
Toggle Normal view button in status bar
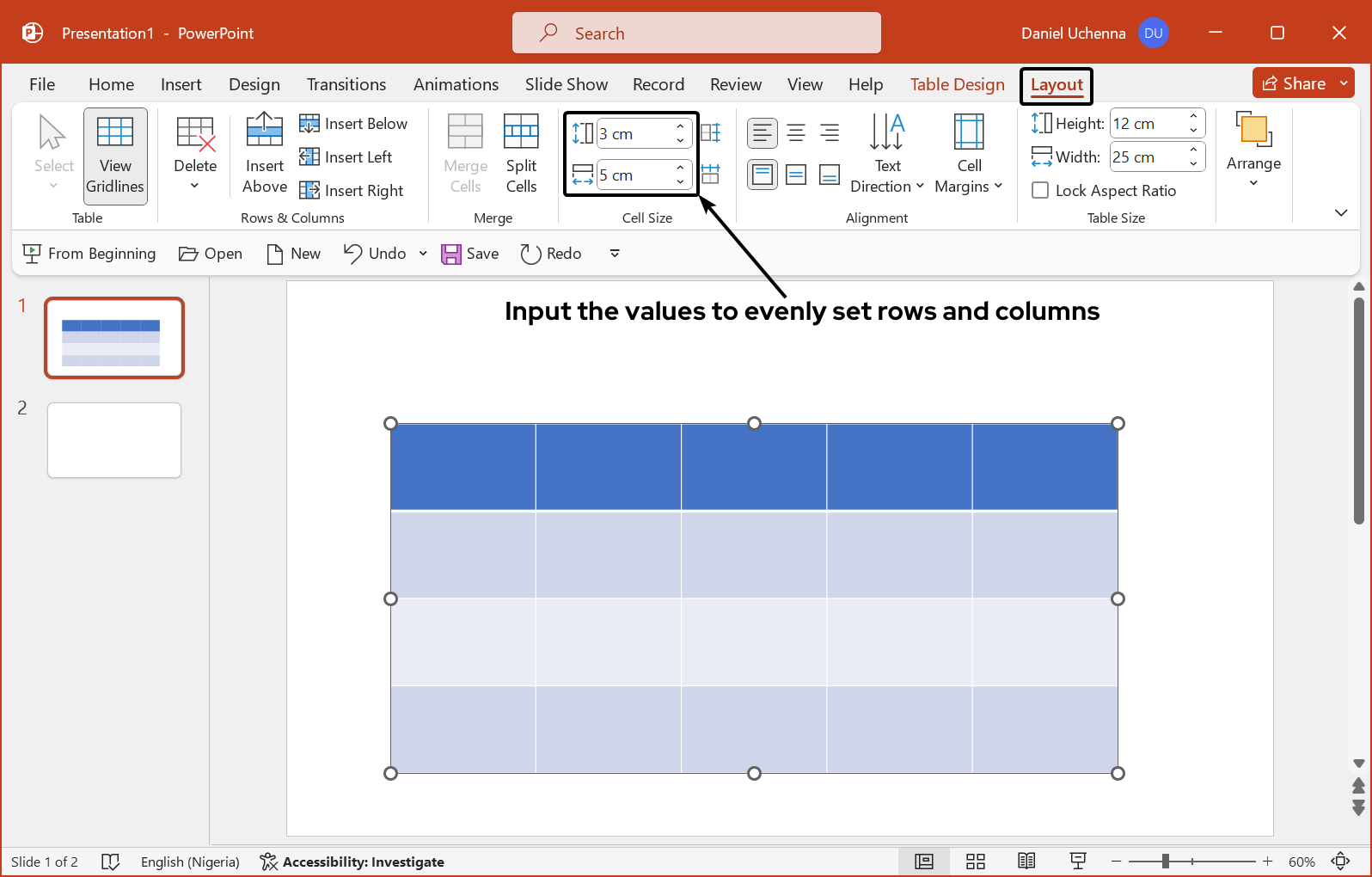(x=924, y=862)
